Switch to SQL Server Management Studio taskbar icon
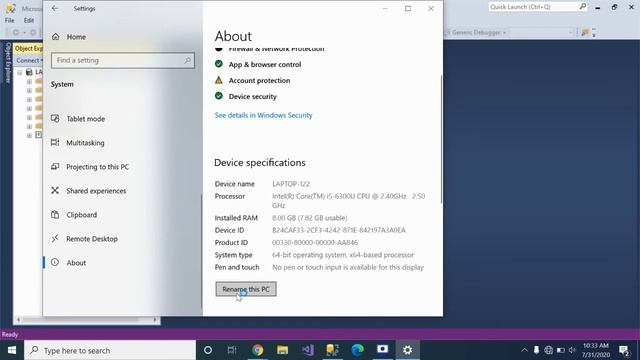Image resolution: width=640 pixels, height=360 pixels. pos(333,350)
